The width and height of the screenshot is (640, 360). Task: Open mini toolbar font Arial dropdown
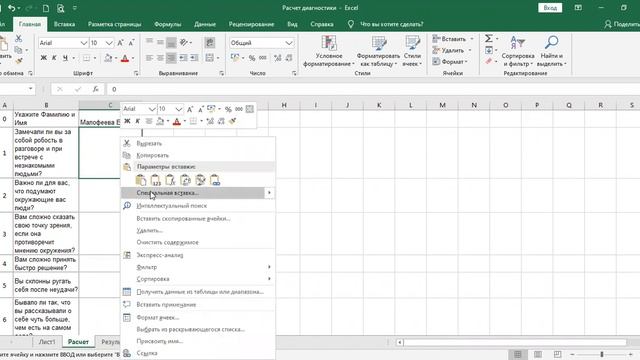pos(152,109)
